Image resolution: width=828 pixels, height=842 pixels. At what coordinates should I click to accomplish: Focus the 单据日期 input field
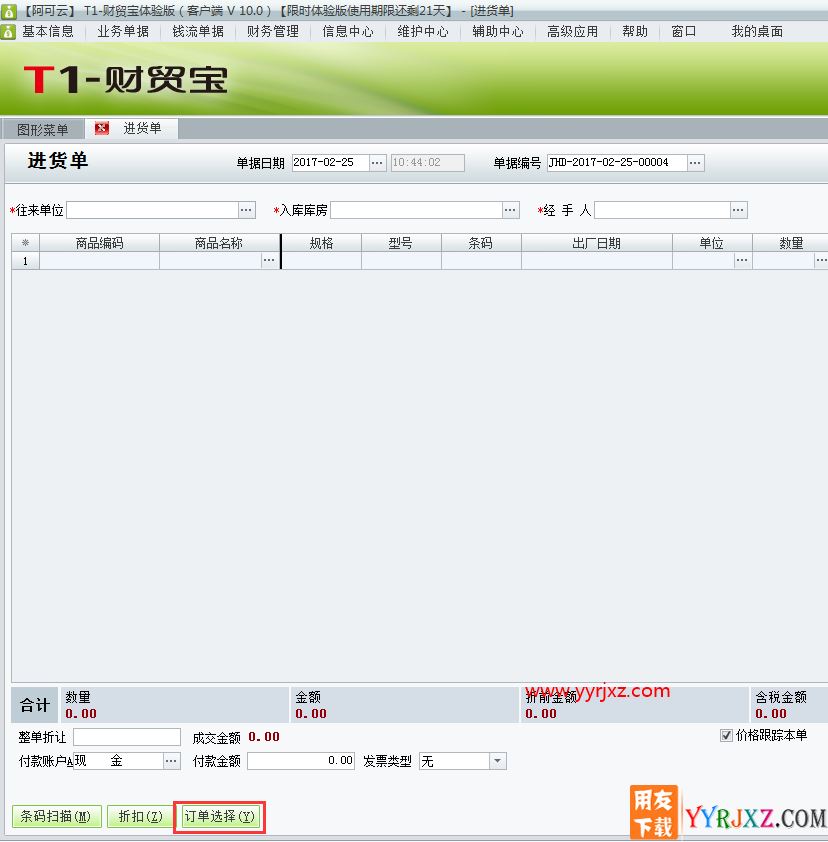331,163
